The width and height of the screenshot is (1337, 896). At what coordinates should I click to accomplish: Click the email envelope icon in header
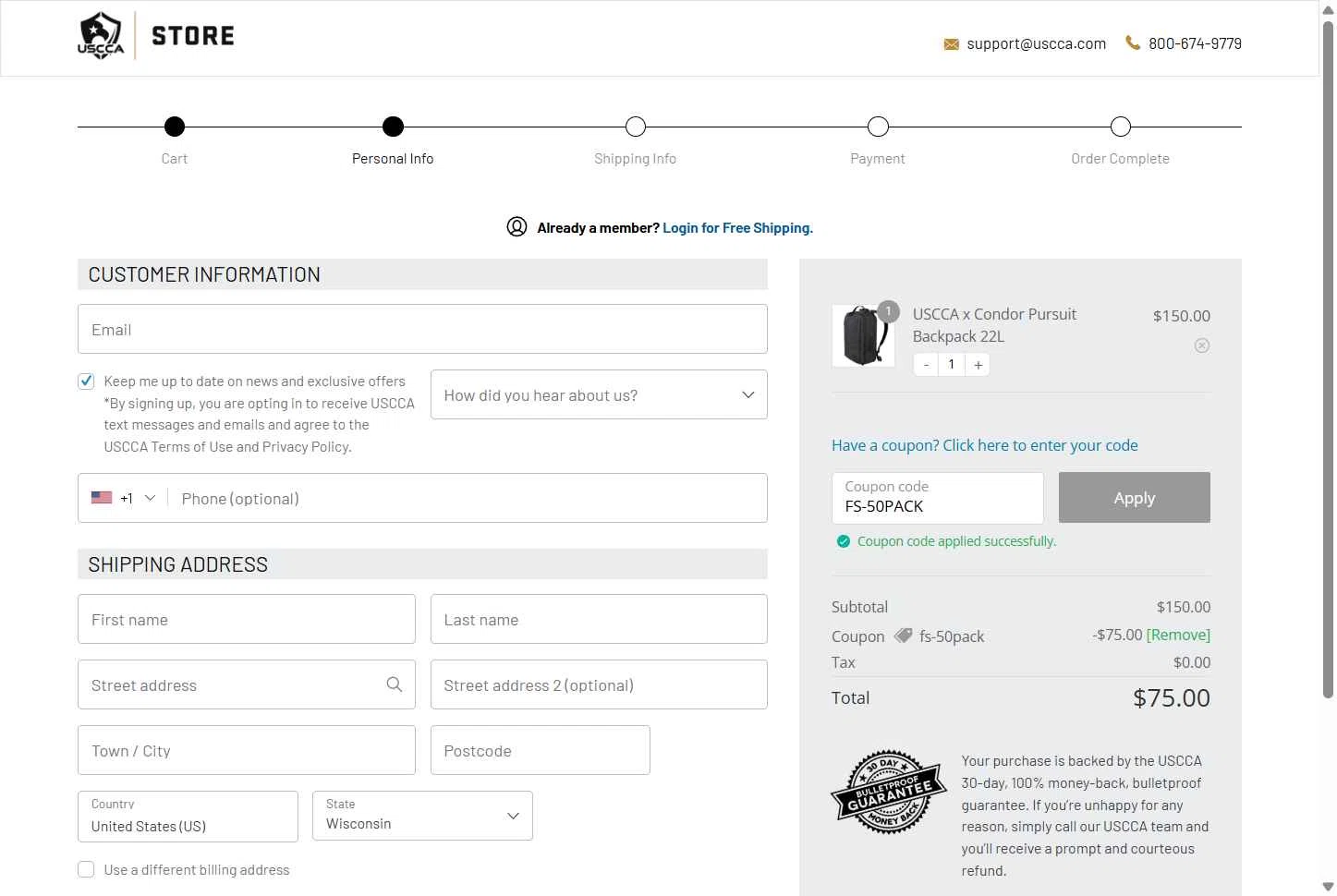[951, 44]
